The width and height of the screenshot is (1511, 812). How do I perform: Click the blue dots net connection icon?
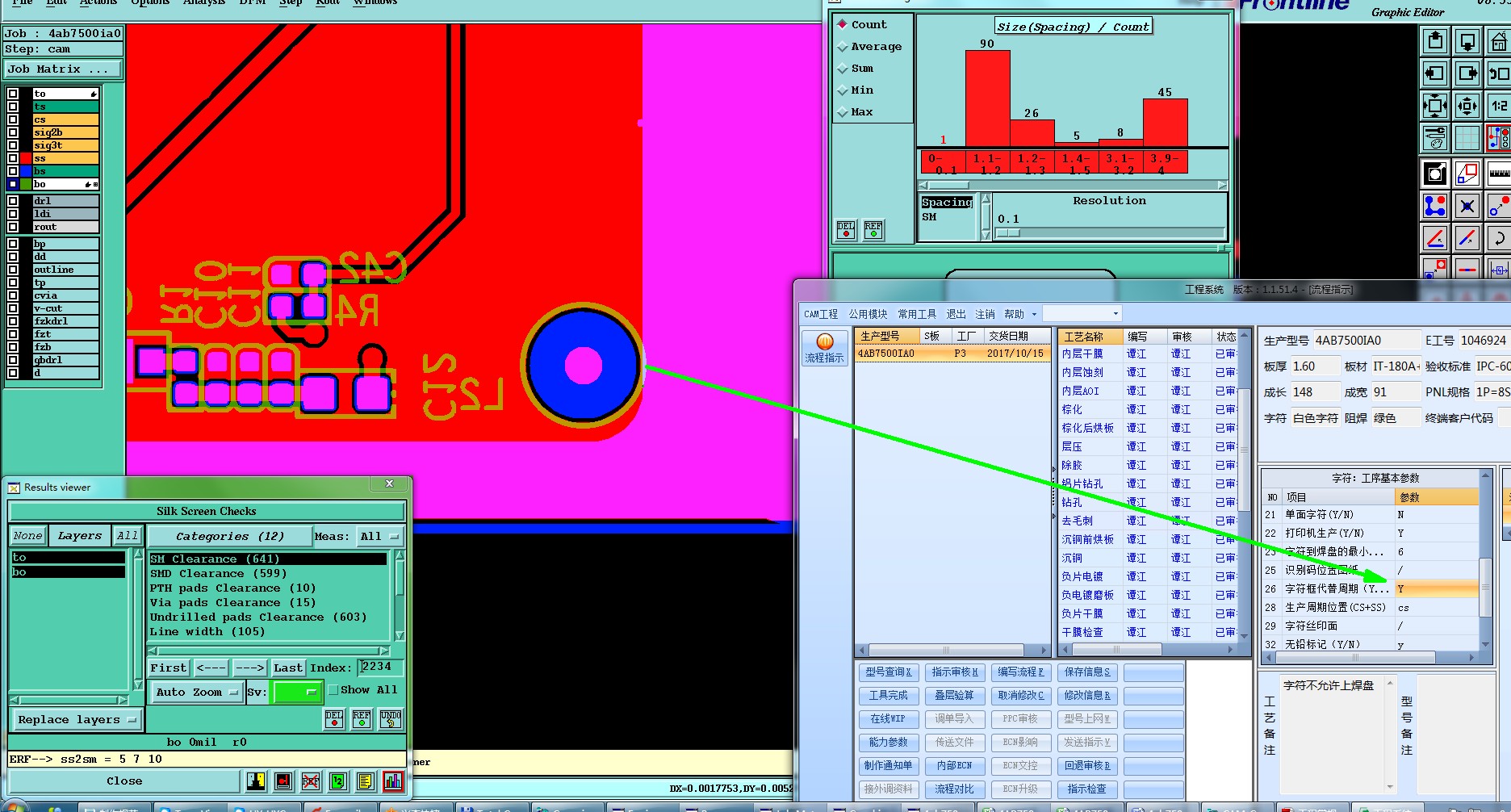click(x=1435, y=206)
